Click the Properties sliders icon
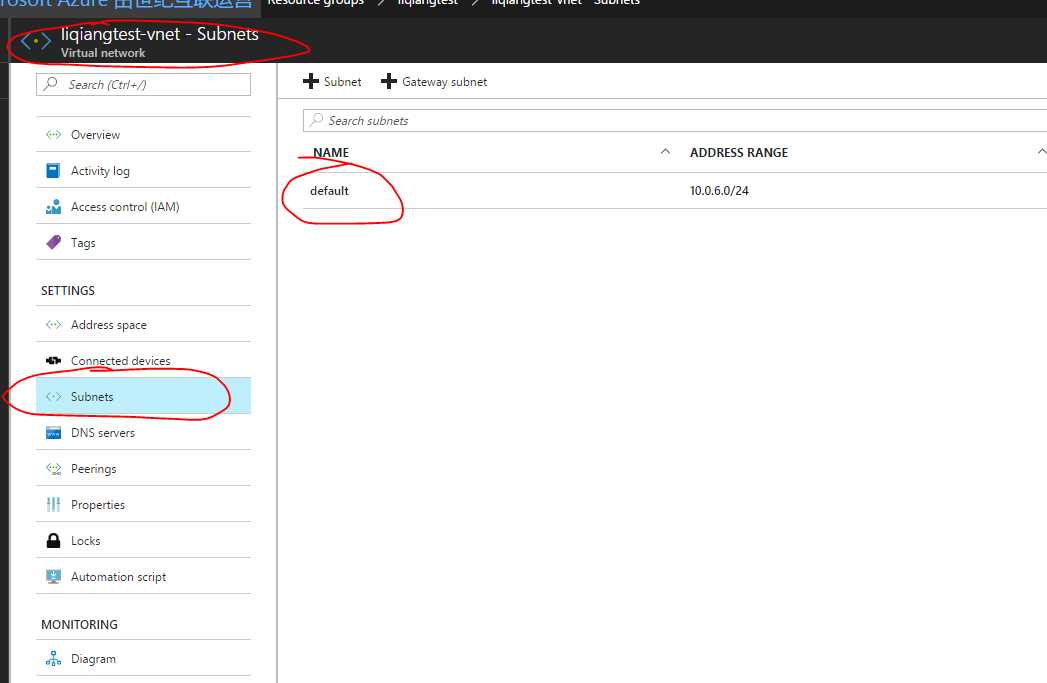The width and height of the screenshot is (1047, 683). coord(53,505)
